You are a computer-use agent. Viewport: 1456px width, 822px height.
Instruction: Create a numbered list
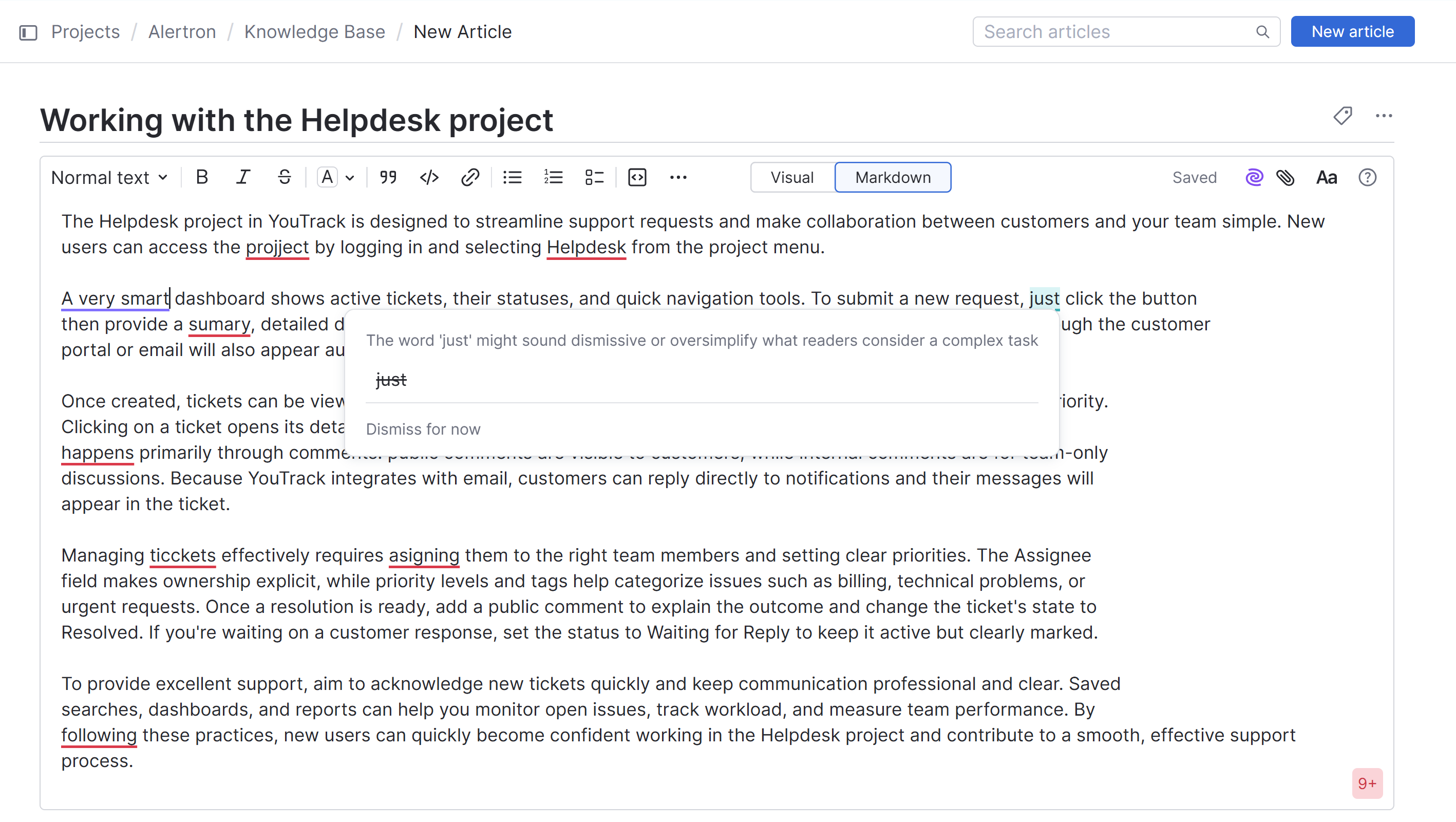pyautogui.click(x=553, y=178)
